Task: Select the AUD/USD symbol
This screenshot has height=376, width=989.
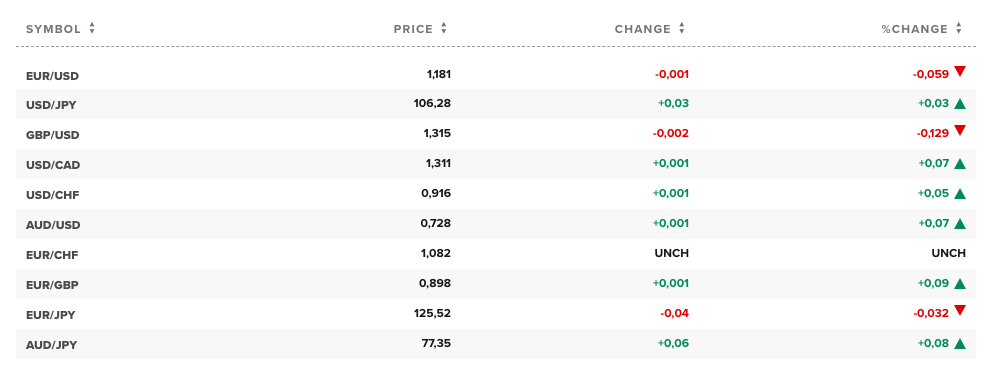Action: pyautogui.click(x=53, y=225)
